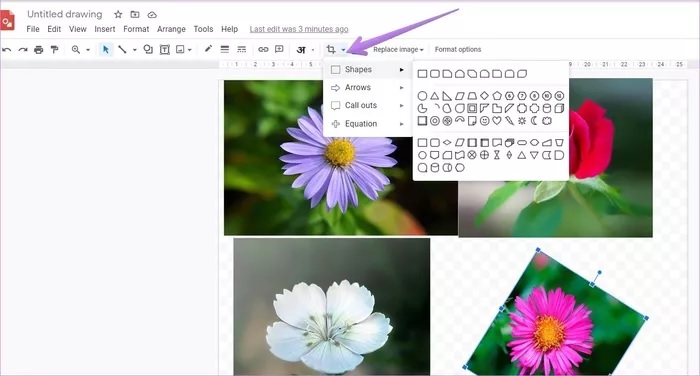The width and height of the screenshot is (700, 376).
Task: Open the View menu
Action: (78, 29)
